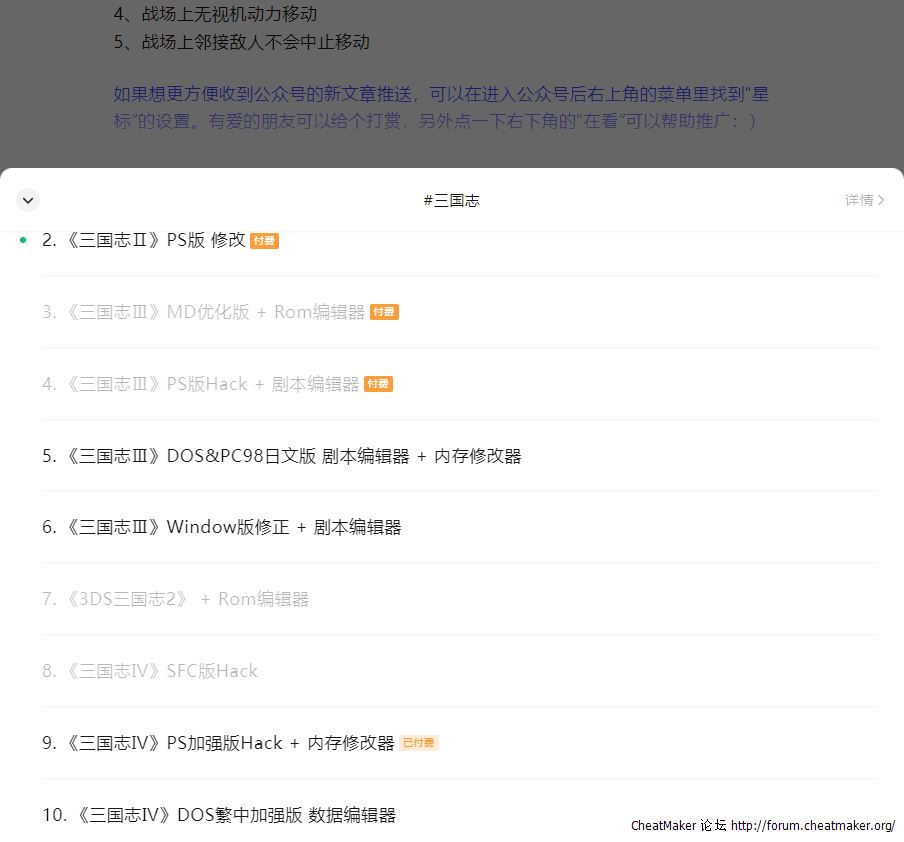This screenshot has height=842, width=904.
Task: Open article 8 《三国志IV》SFC版Hack
Action: [150, 671]
